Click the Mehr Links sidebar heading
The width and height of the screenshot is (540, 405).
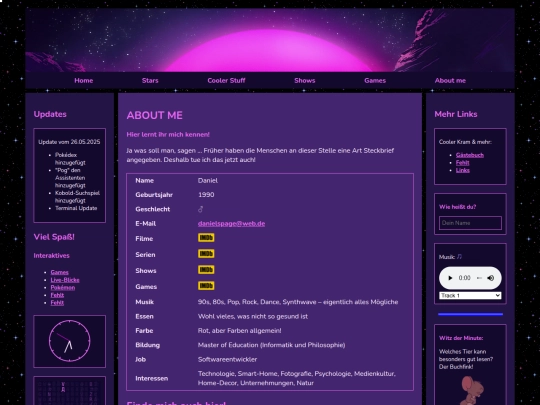(x=456, y=114)
